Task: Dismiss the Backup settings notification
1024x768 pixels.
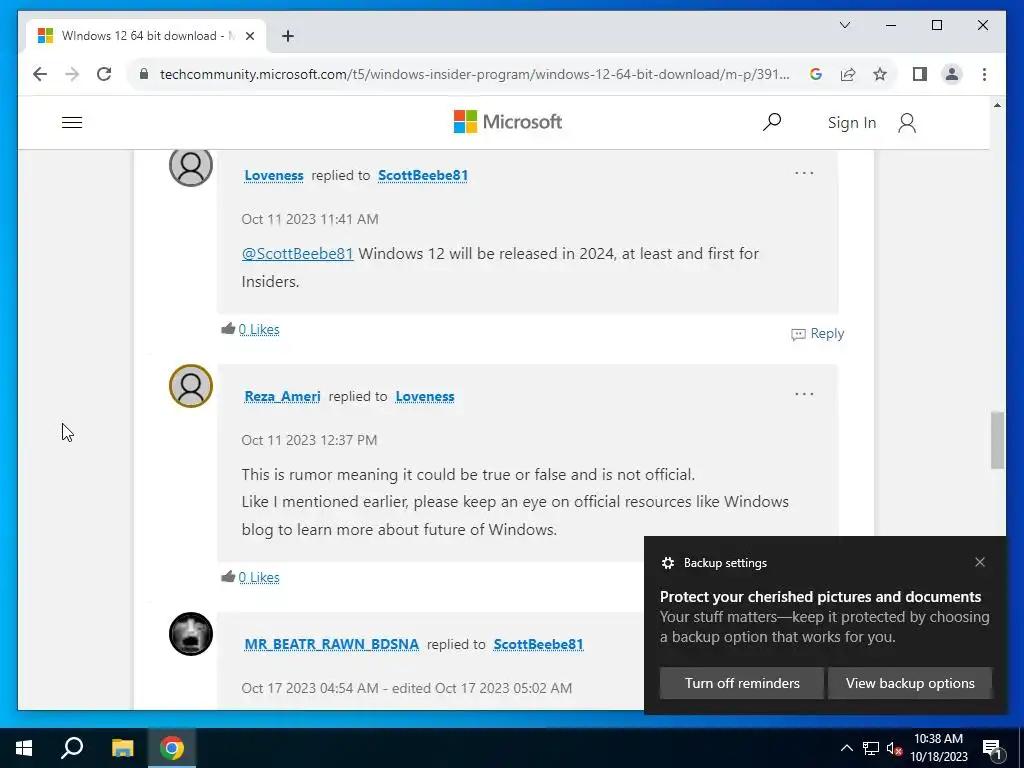Action: coord(980,562)
